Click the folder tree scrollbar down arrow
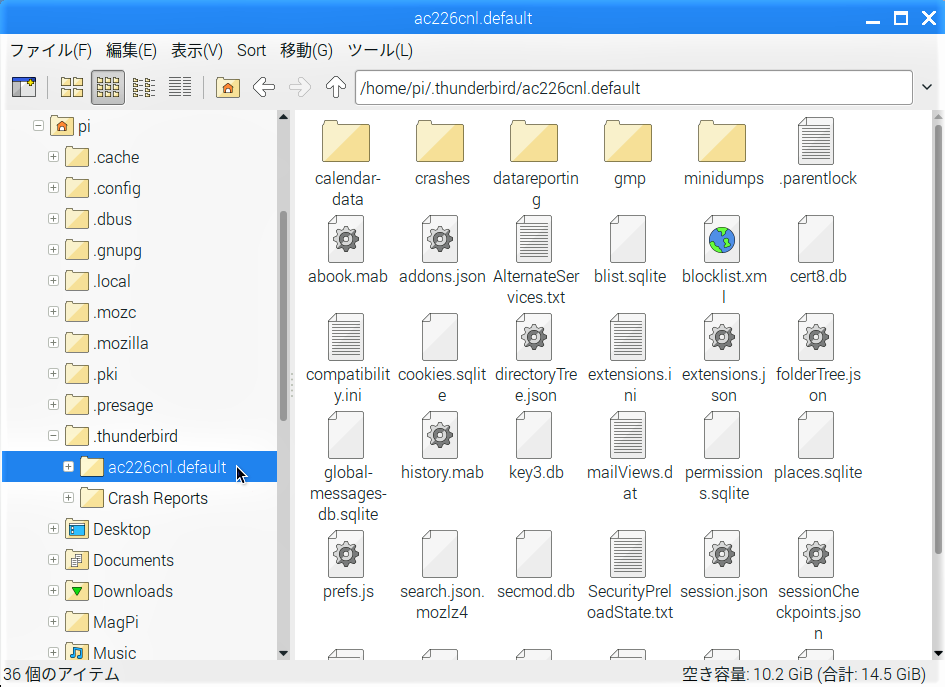 [283, 653]
